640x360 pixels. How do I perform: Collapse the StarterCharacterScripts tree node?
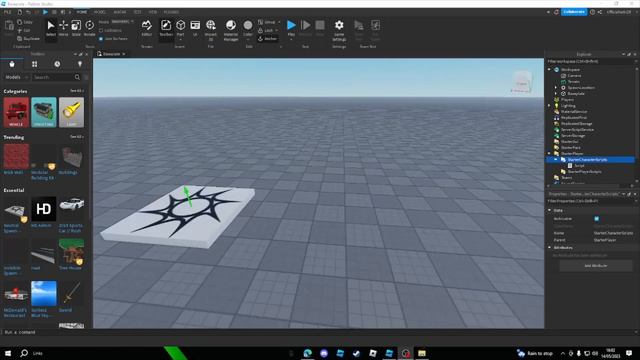click(x=556, y=160)
